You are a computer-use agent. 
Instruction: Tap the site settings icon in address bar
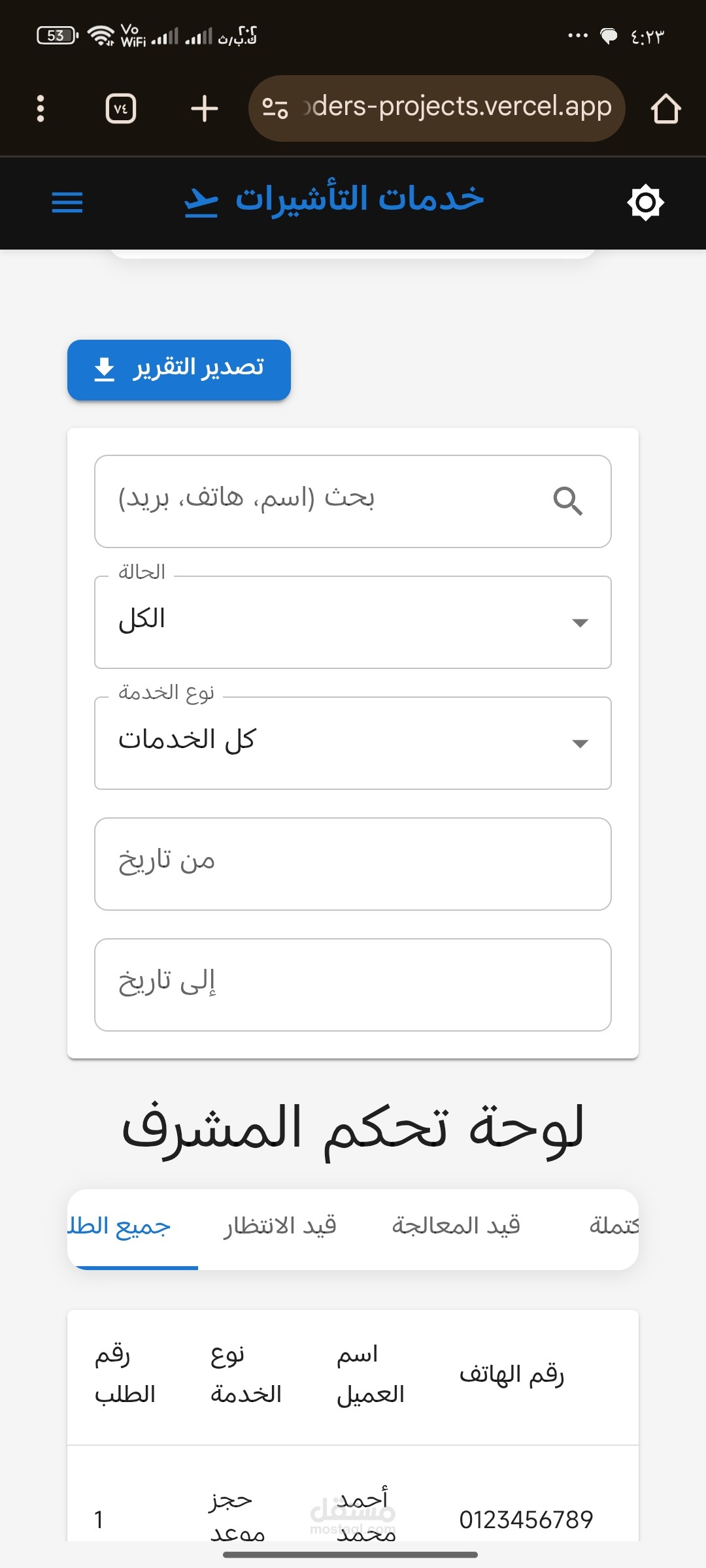[x=275, y=108]
